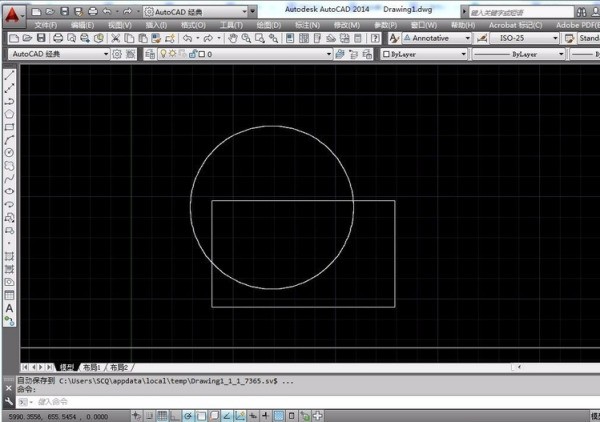Activate the Pan hand tool
Viewport: 600px width, 422px height.
tap(233, 38)
